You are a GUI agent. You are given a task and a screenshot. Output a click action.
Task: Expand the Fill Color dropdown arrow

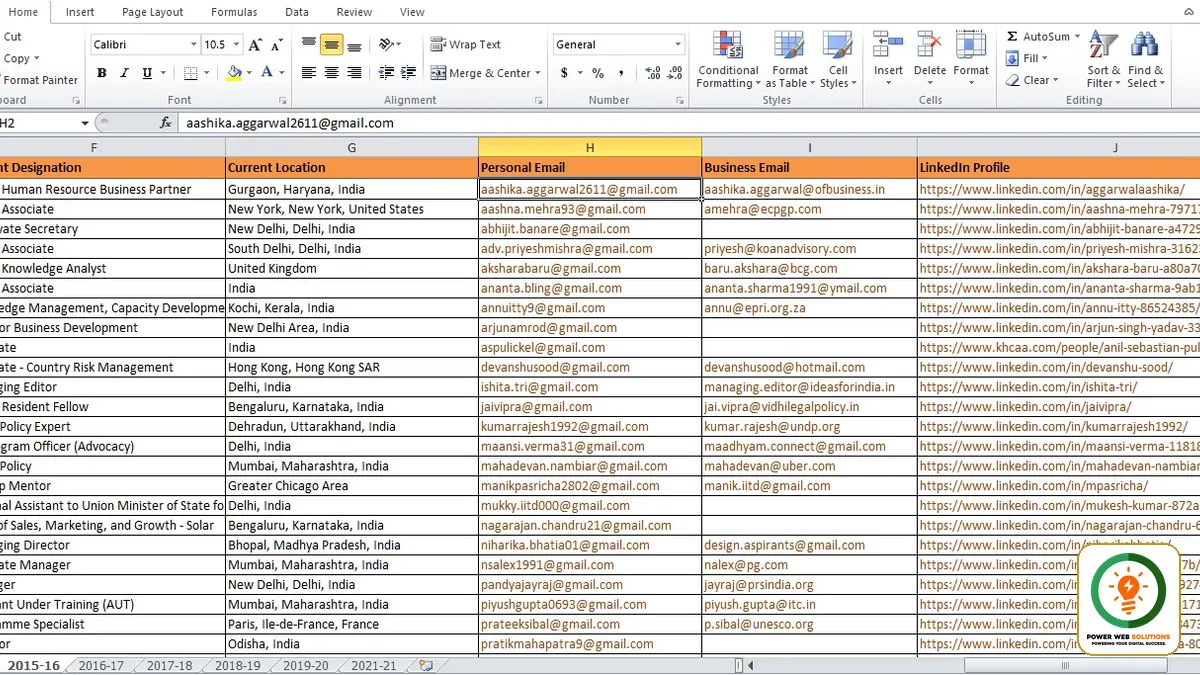click(249, 73)
